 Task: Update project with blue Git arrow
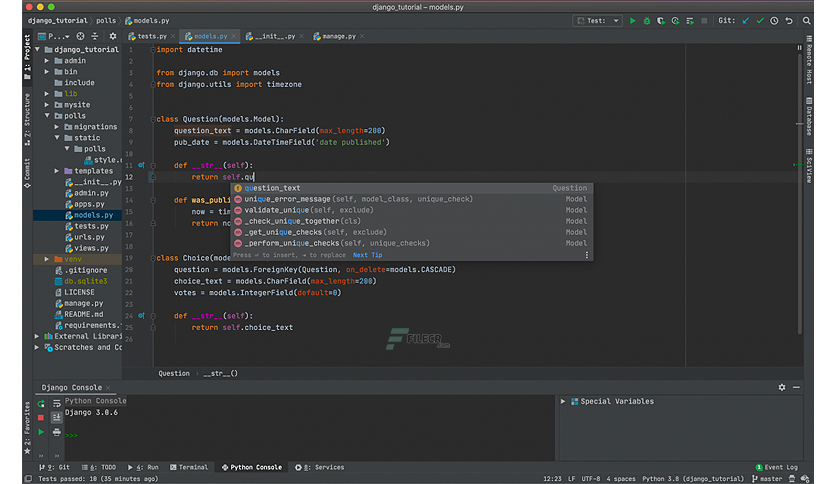click(x=745, y=21)
